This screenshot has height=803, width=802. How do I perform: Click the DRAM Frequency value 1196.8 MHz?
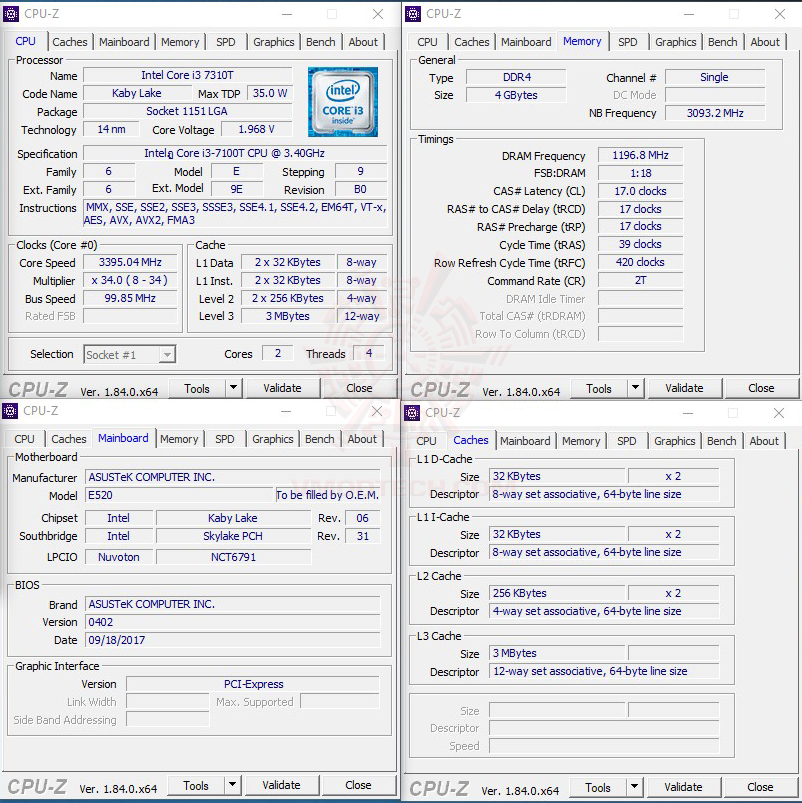click(640, 155)
